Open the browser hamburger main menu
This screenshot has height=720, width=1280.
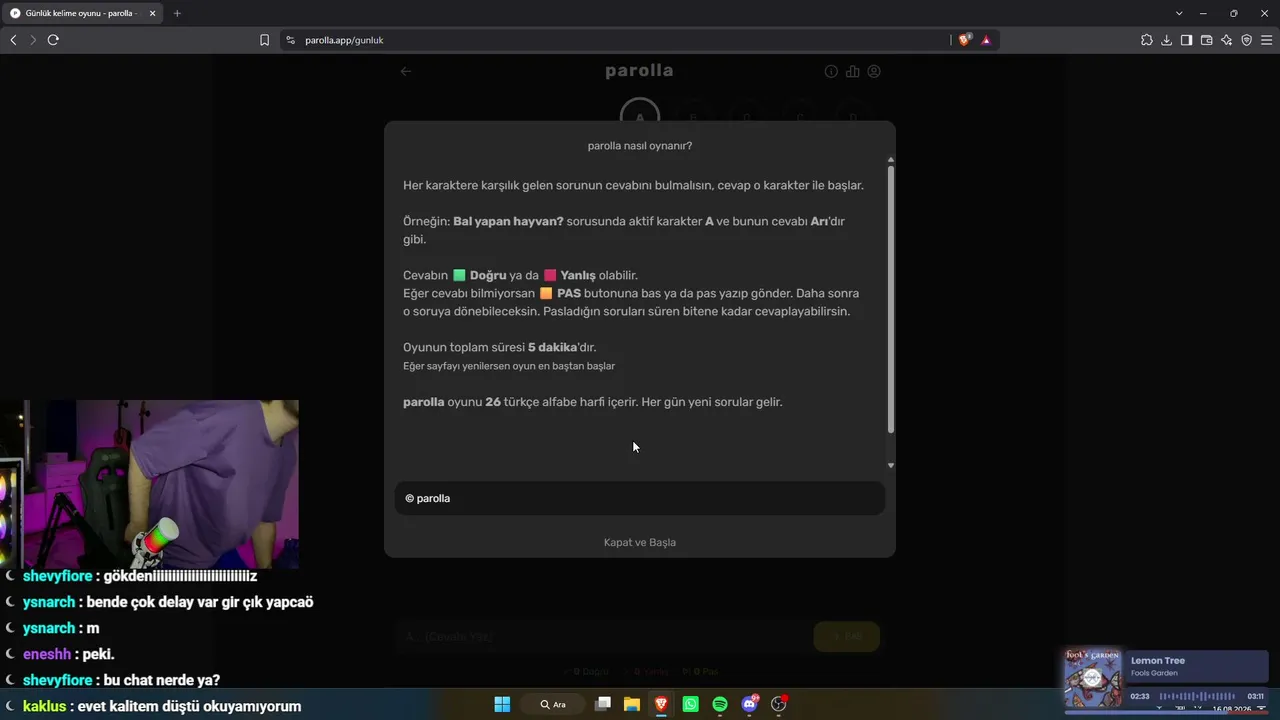[1267, 40]
